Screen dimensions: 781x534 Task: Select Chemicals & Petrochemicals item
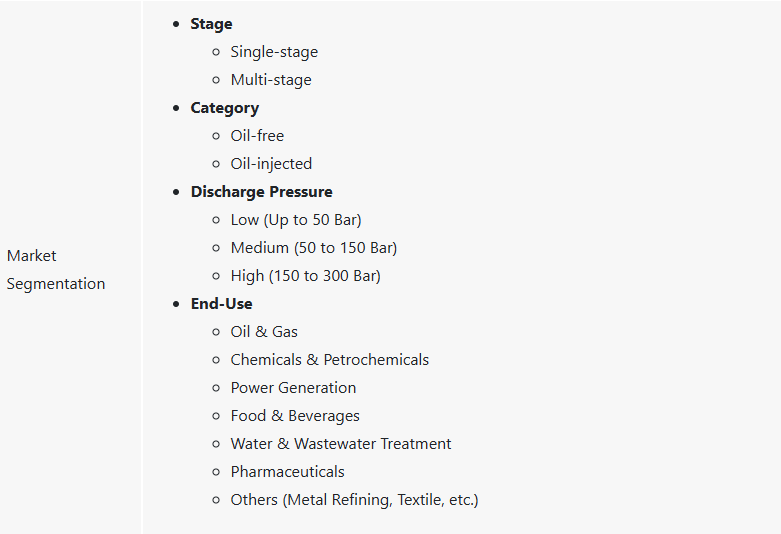point(330,360)
